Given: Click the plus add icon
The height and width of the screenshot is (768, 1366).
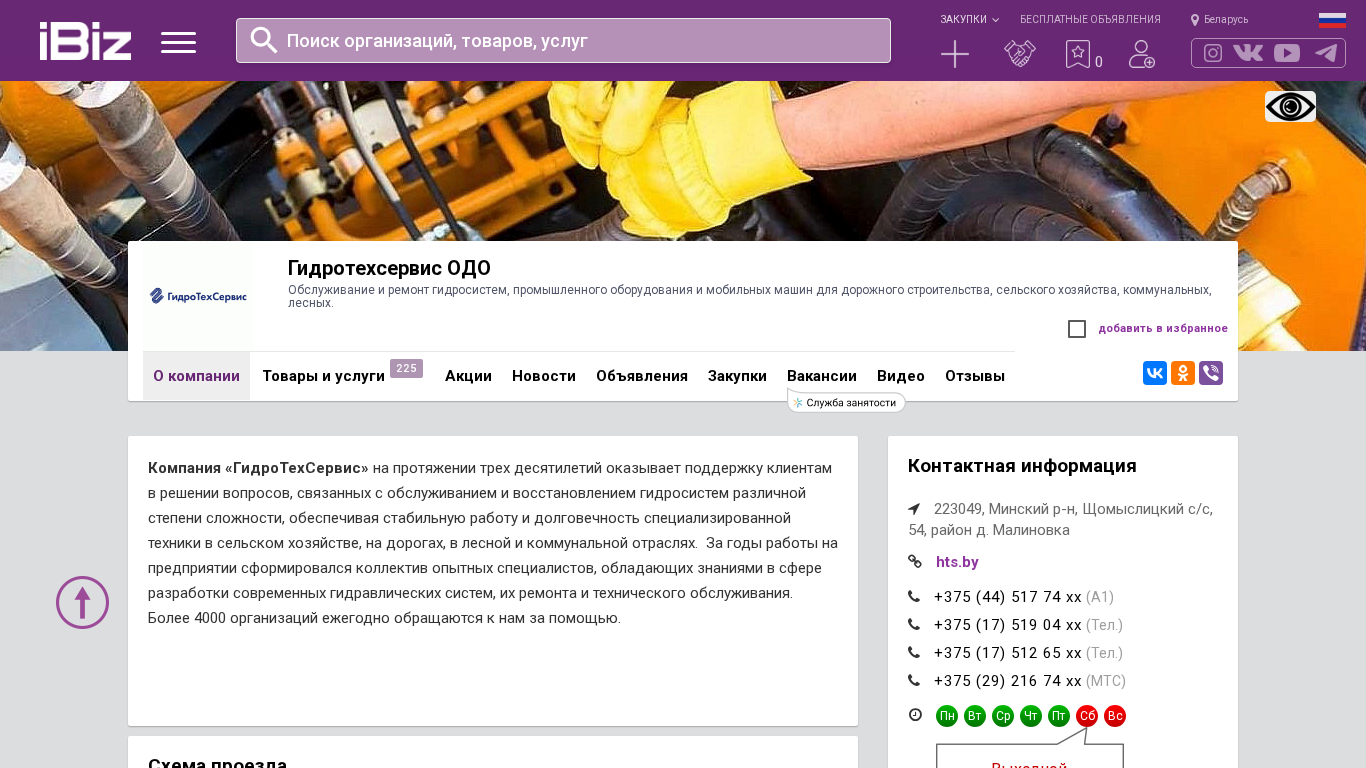Looking at the screenshot, I should coord(955,54).
